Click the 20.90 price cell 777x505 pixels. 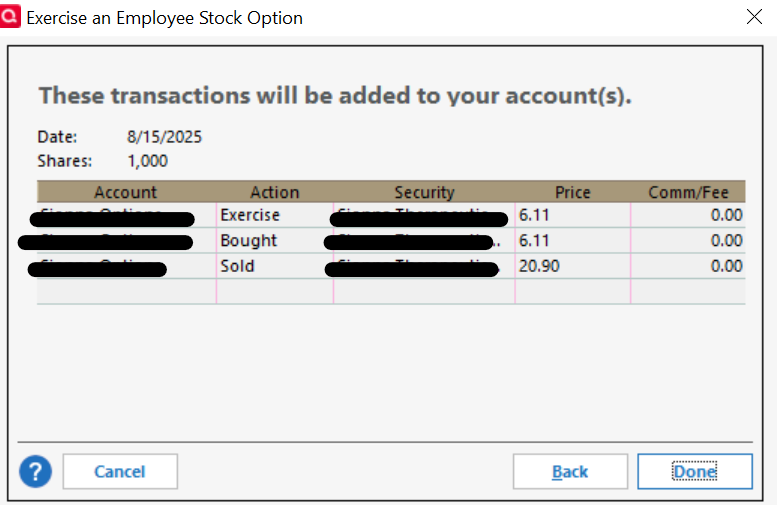coord(573,266)
